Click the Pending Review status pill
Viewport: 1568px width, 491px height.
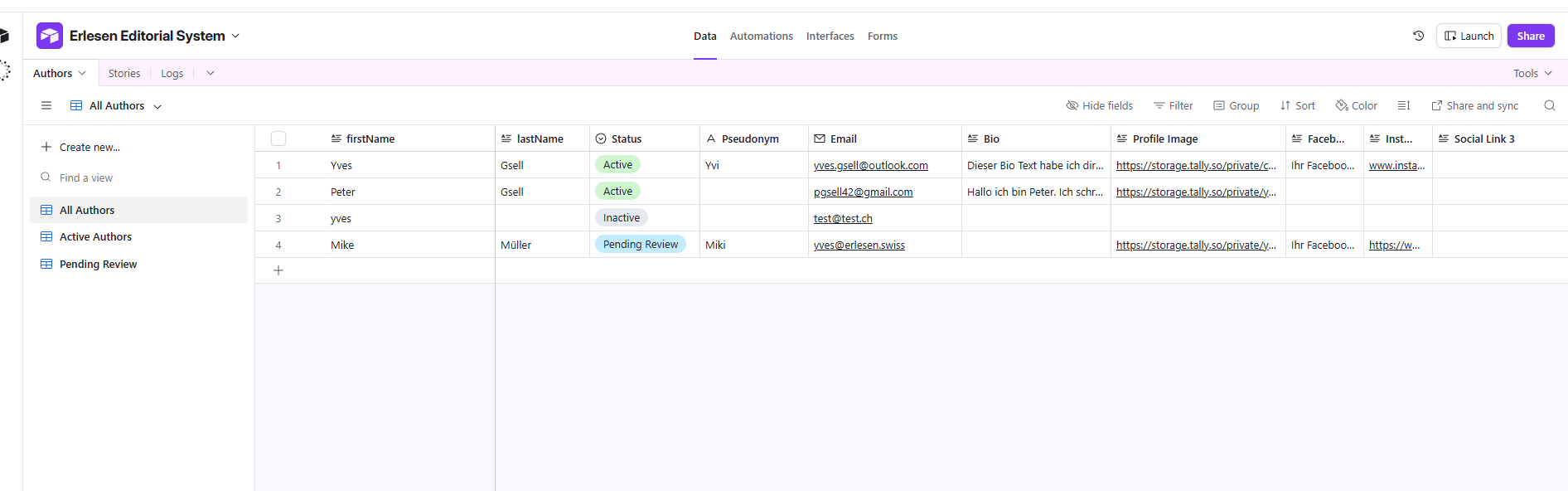click(640, 245)
